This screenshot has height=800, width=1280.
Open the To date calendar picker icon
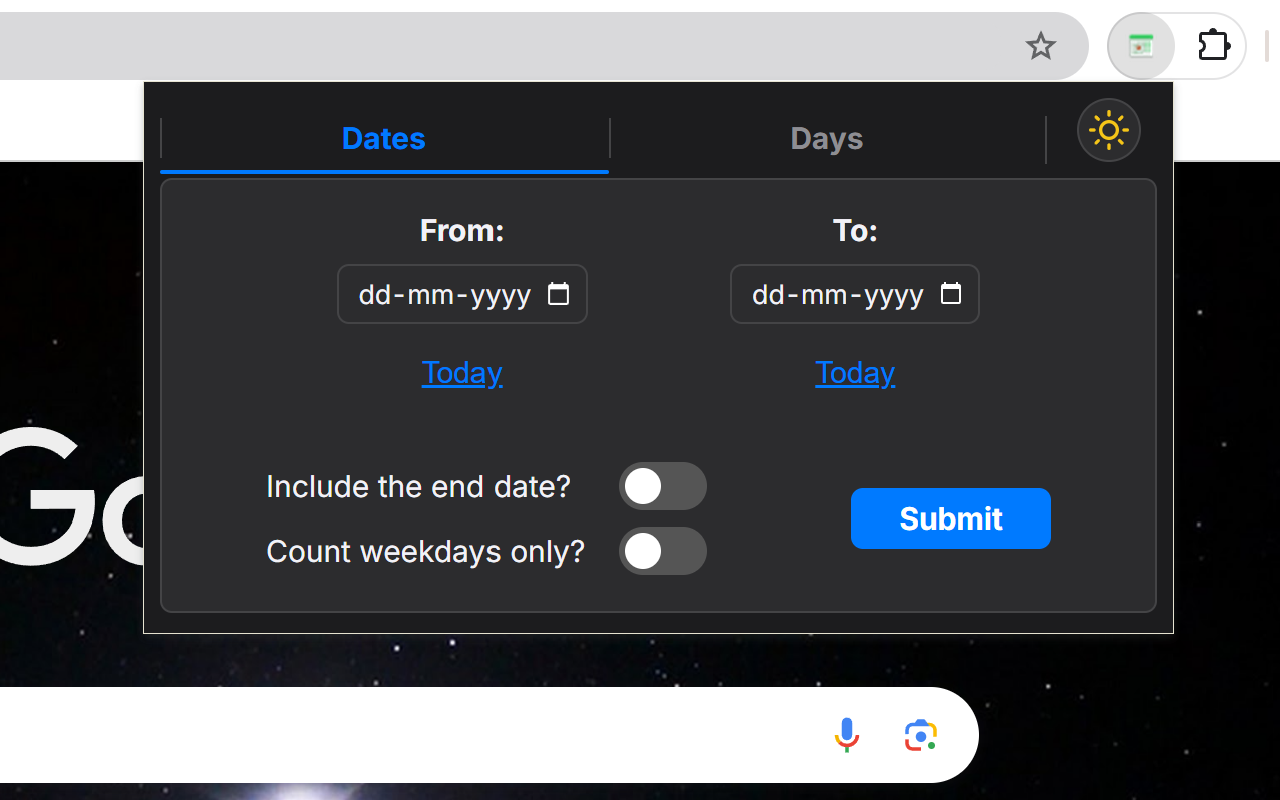(951, 293)
